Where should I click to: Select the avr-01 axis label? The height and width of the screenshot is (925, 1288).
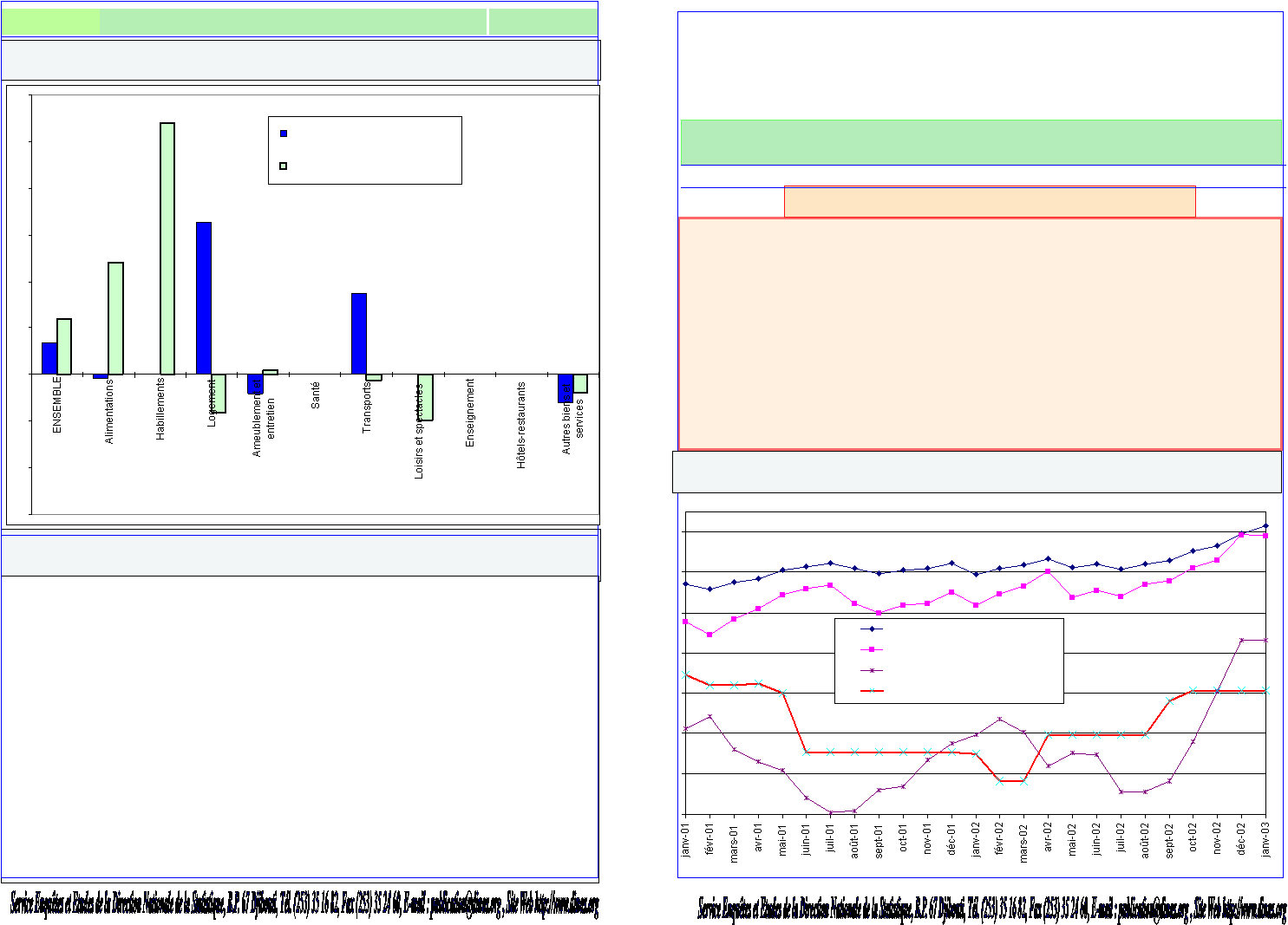click(759, 837)
